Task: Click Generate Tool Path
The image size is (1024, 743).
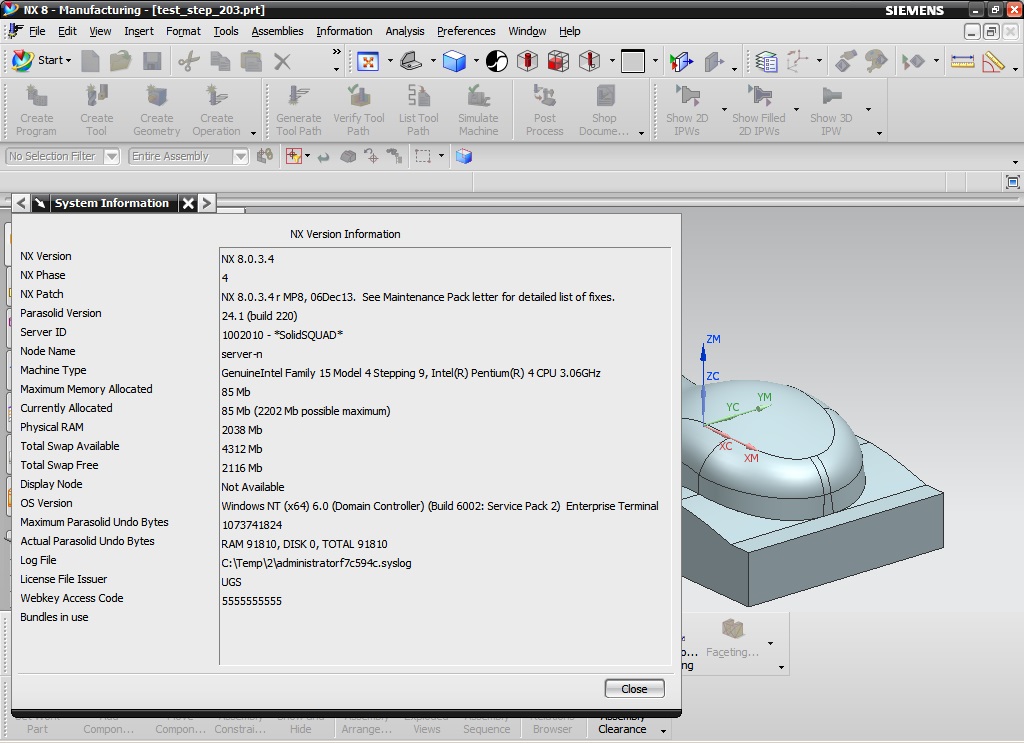Action: [298, 110]
